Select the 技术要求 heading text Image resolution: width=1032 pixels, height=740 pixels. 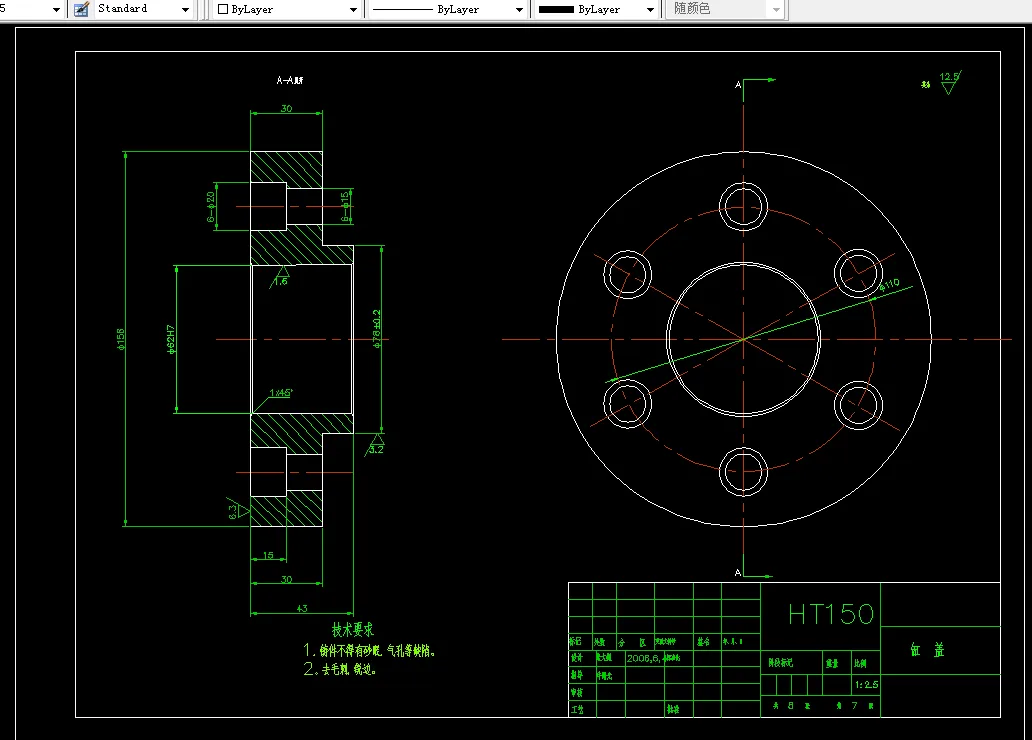pos(353,629)
